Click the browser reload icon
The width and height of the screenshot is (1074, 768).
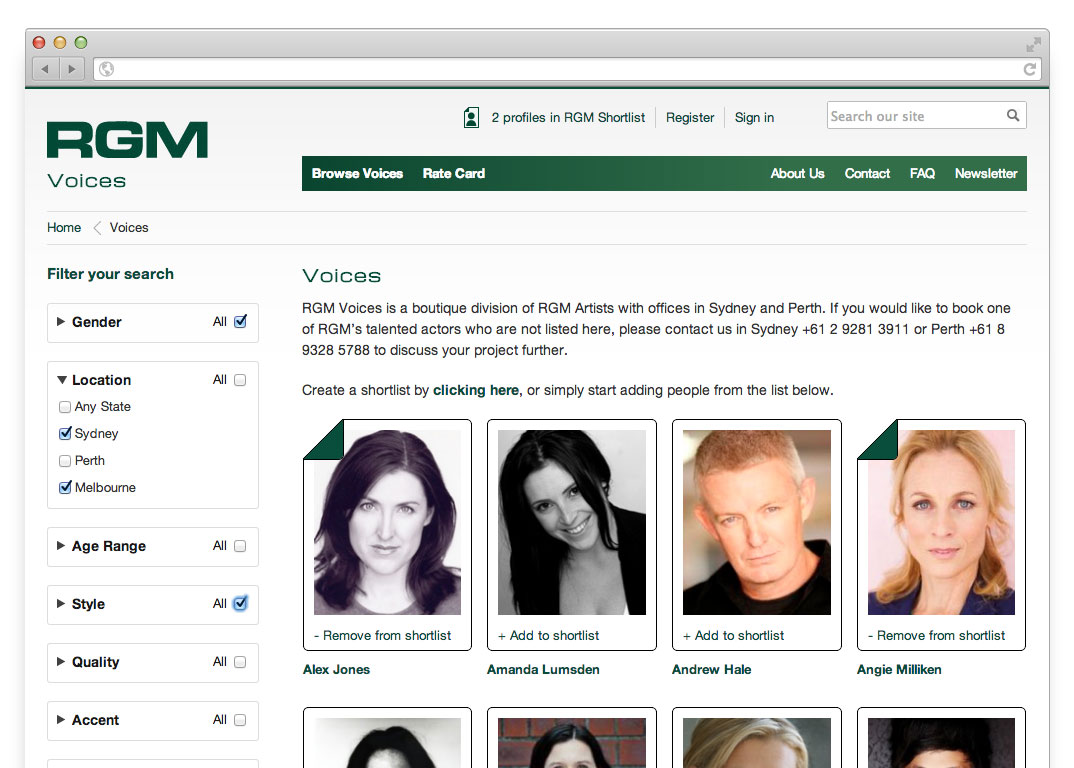(1029, 69)
